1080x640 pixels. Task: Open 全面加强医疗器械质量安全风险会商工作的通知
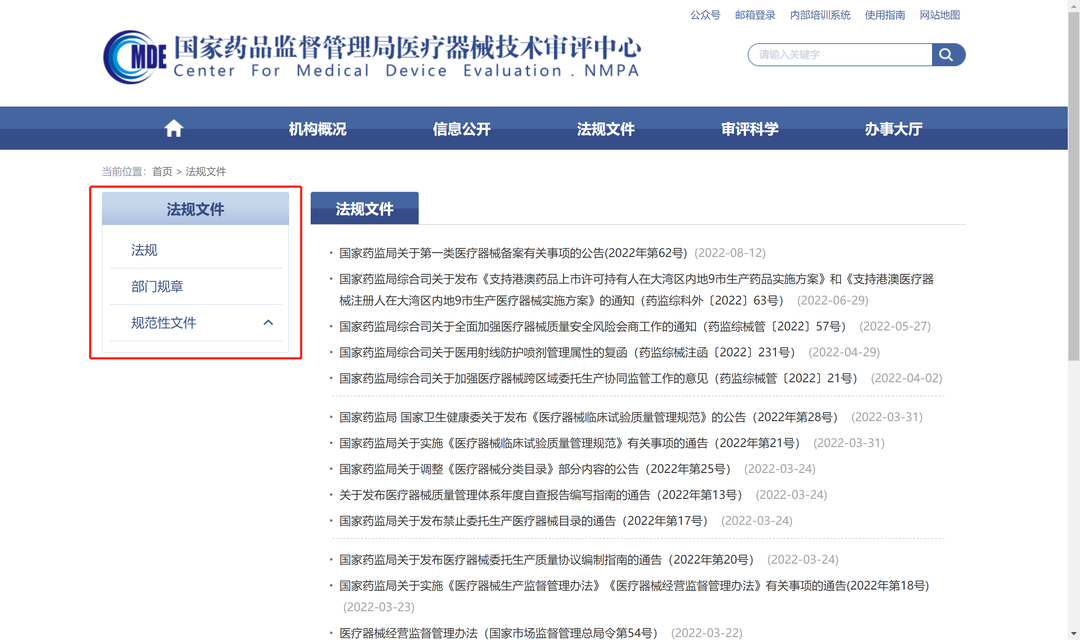point(592,326)
